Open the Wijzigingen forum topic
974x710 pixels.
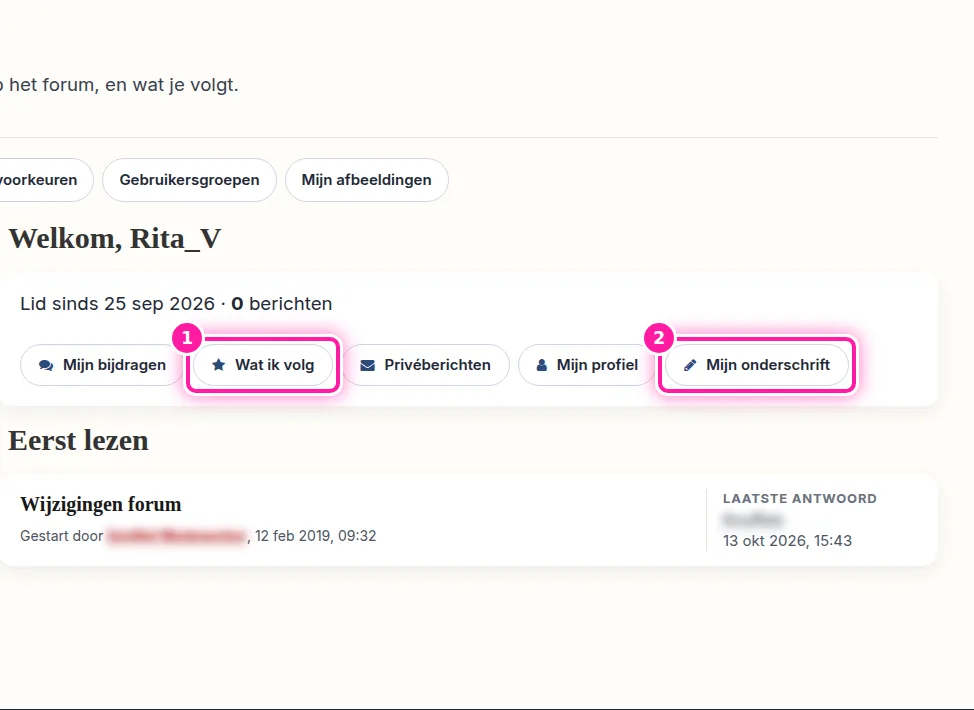(101, 504)
